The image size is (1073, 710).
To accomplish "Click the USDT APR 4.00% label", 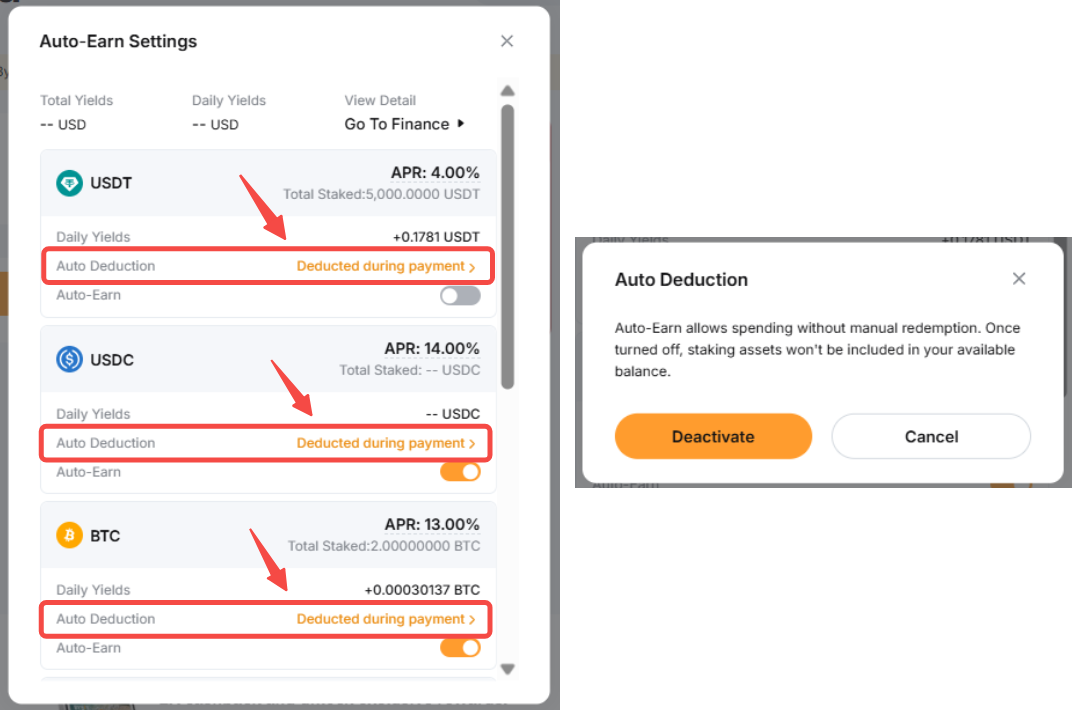I will click(435, 173).
